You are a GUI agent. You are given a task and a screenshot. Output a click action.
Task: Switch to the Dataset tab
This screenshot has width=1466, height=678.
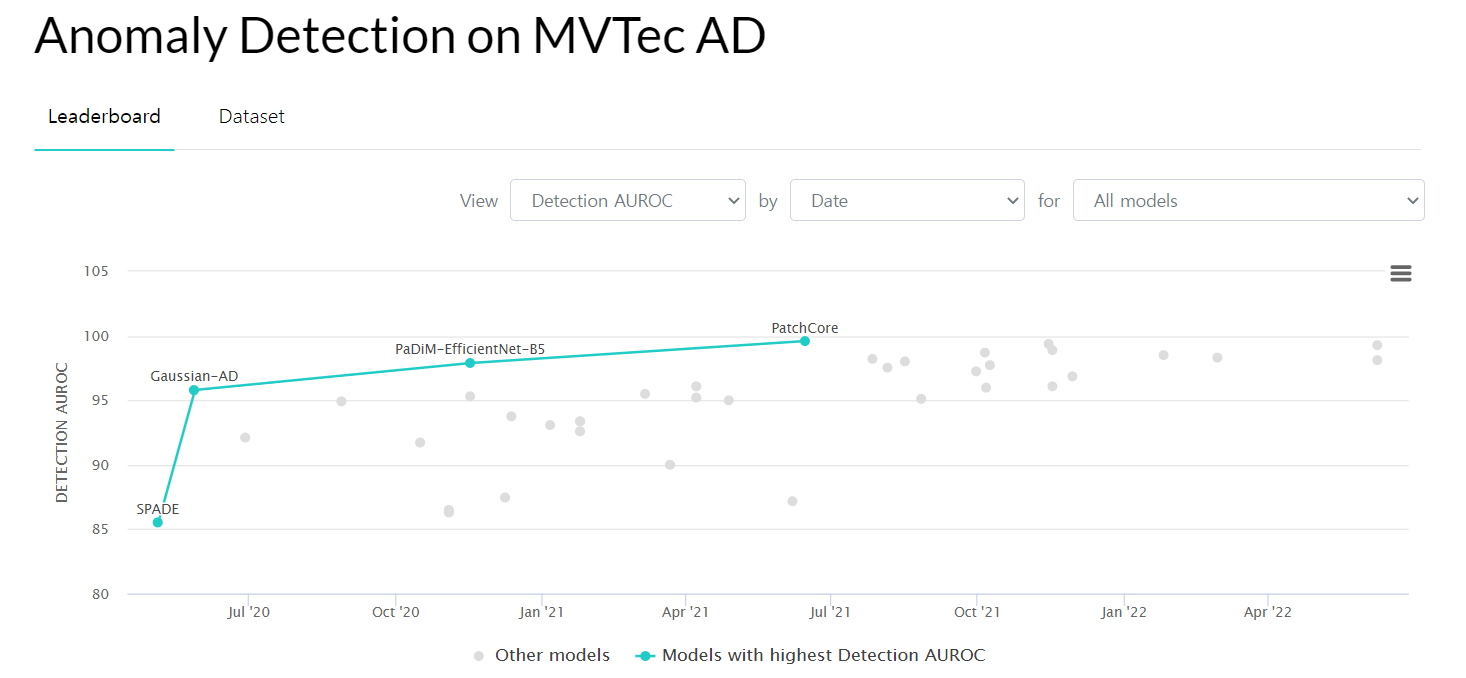point(251,116)
